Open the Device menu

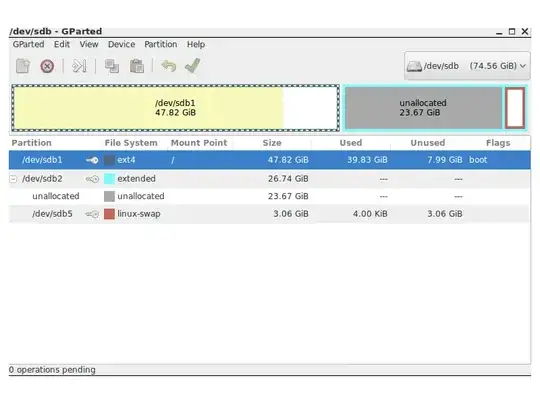pyautogui.click(x=121, y=44)
